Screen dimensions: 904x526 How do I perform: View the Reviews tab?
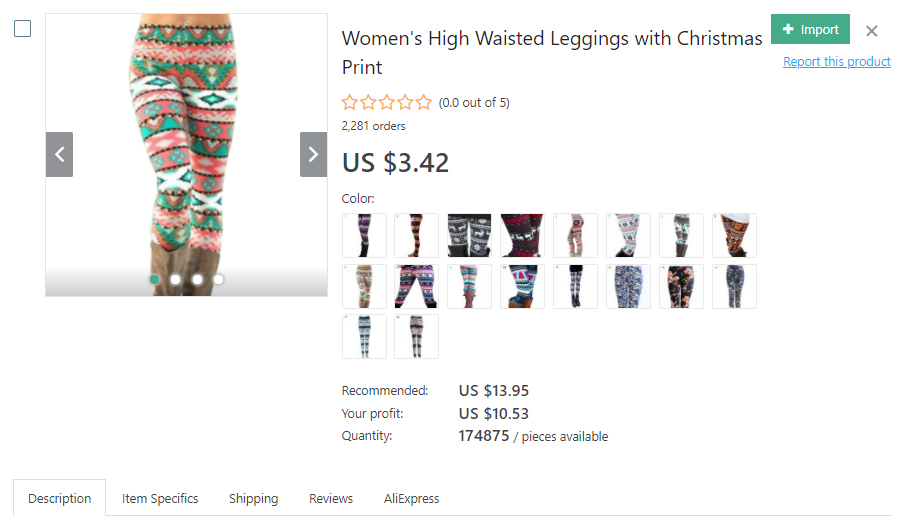[331, 498]
